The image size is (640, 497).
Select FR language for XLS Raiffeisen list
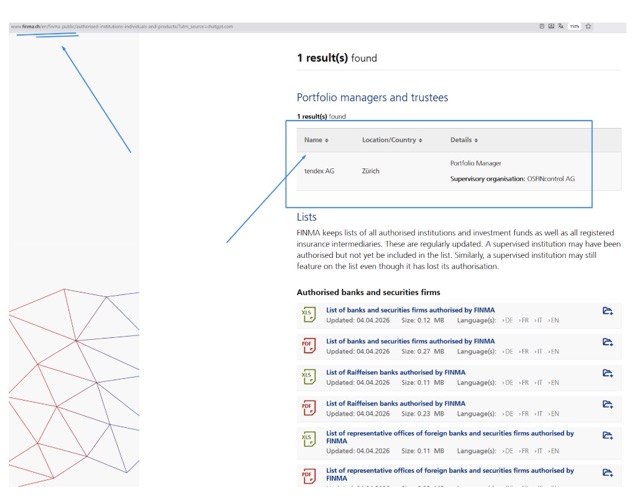click(524, 382)
